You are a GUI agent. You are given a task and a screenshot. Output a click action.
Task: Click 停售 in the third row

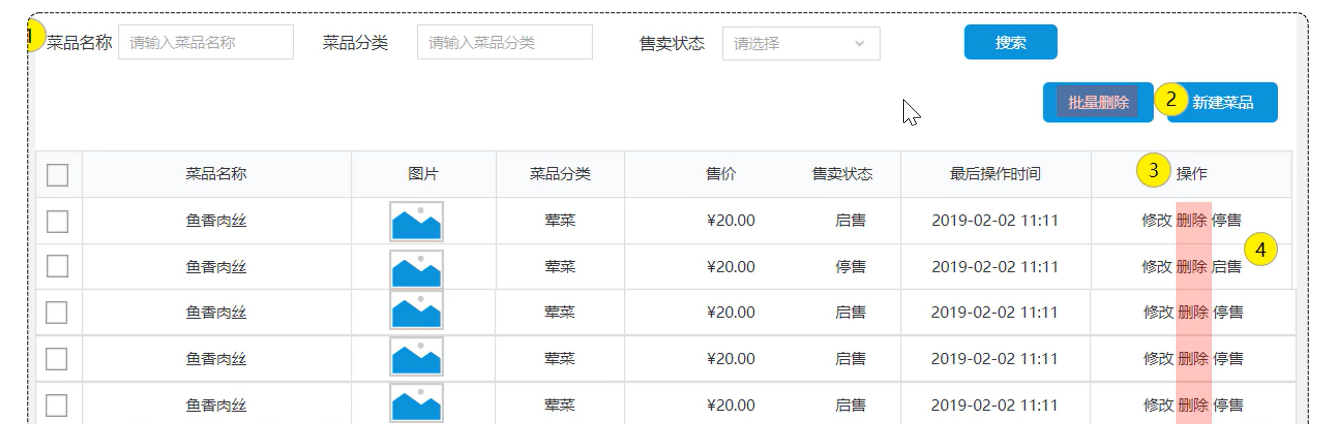tap(1228, 312)
